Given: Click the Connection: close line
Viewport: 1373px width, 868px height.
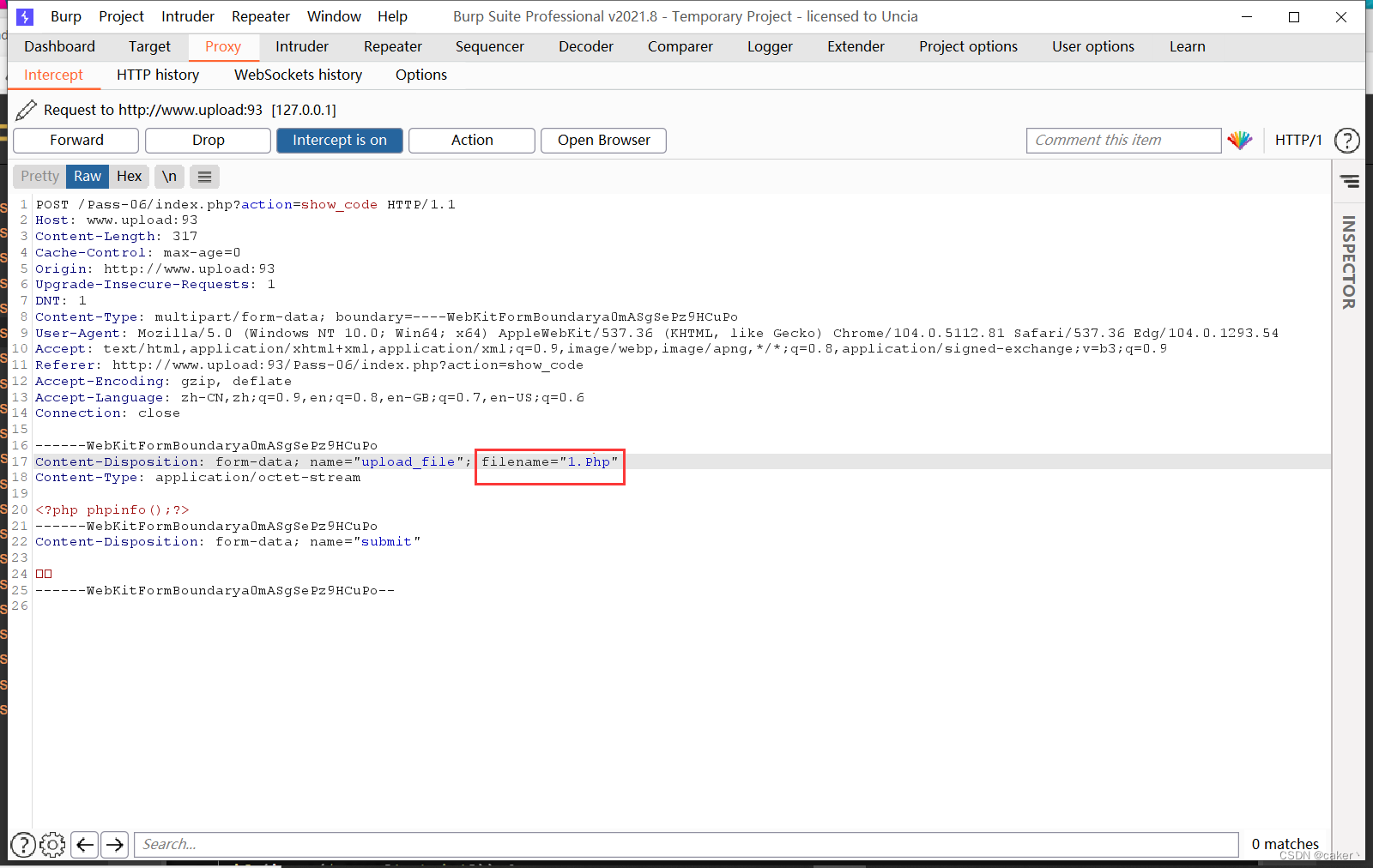Looking at the screenshot, I should coord(108,413).
